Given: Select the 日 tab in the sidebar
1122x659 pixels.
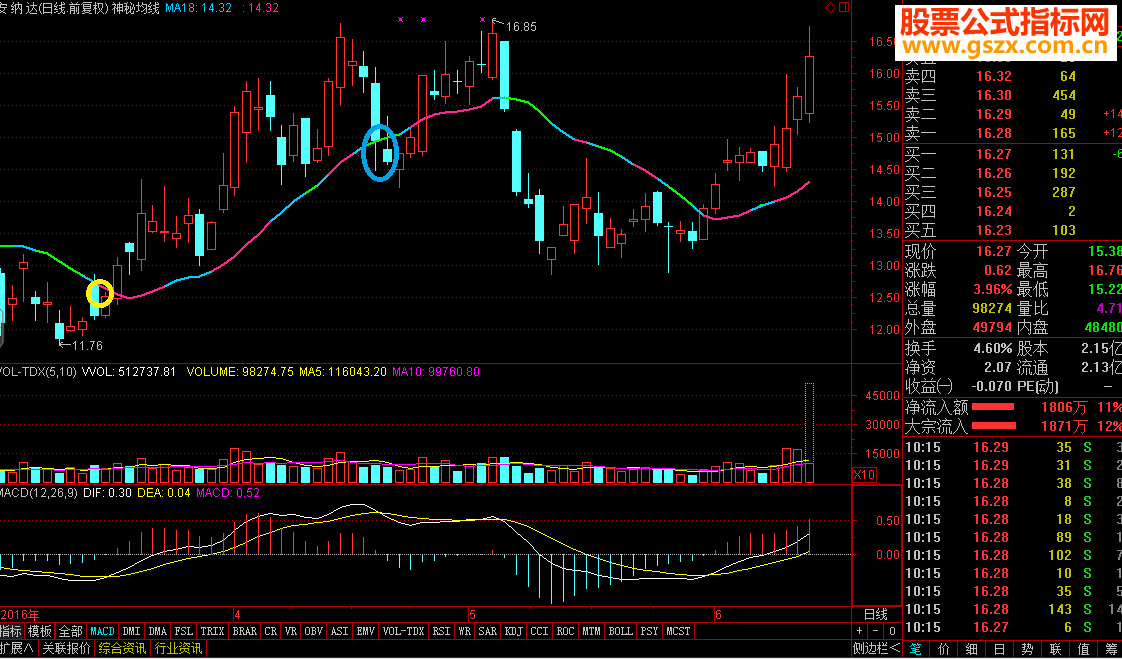Looking at the screenshot, I should point(1000,650).
